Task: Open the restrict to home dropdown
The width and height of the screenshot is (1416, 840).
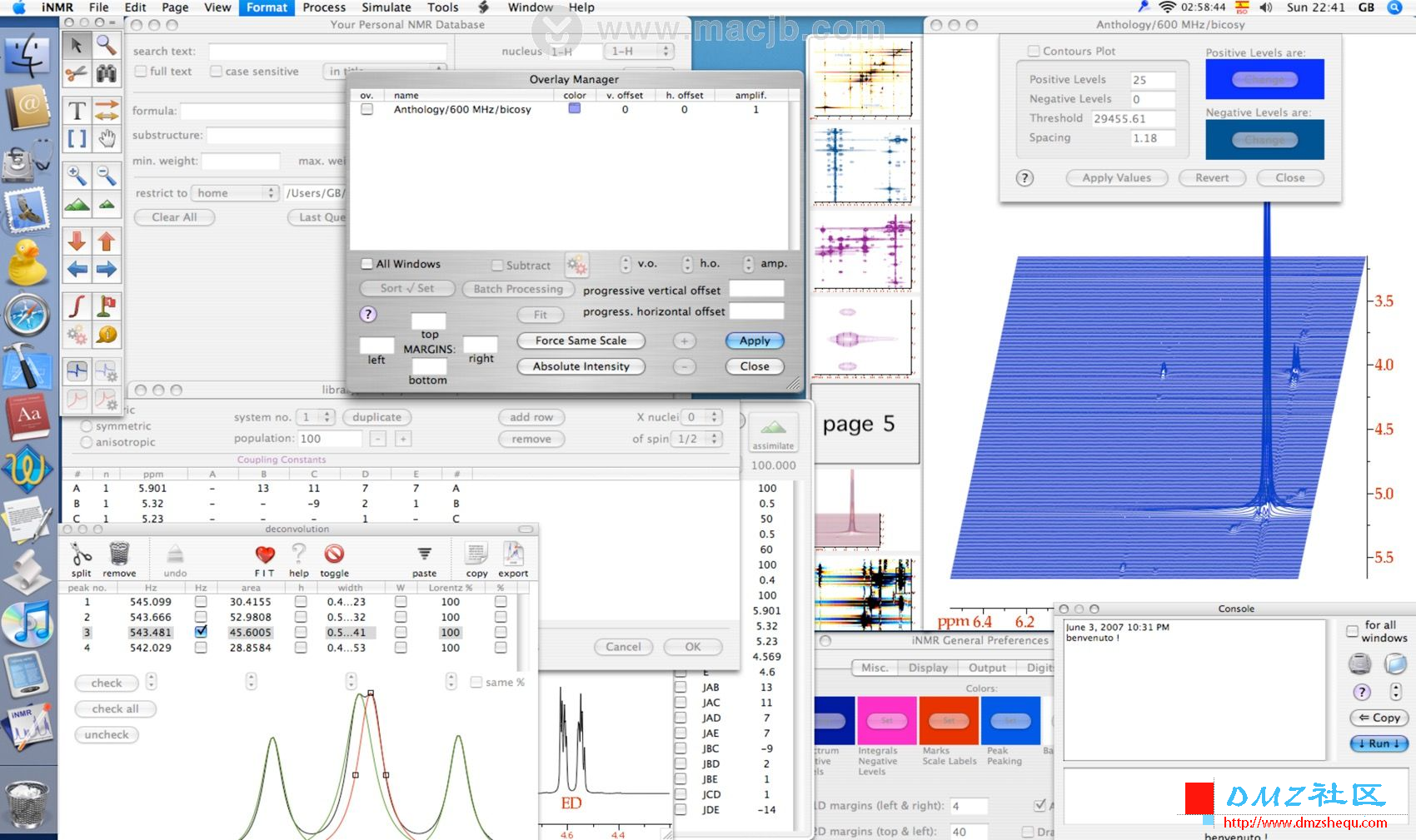Action: click(235, 193)
